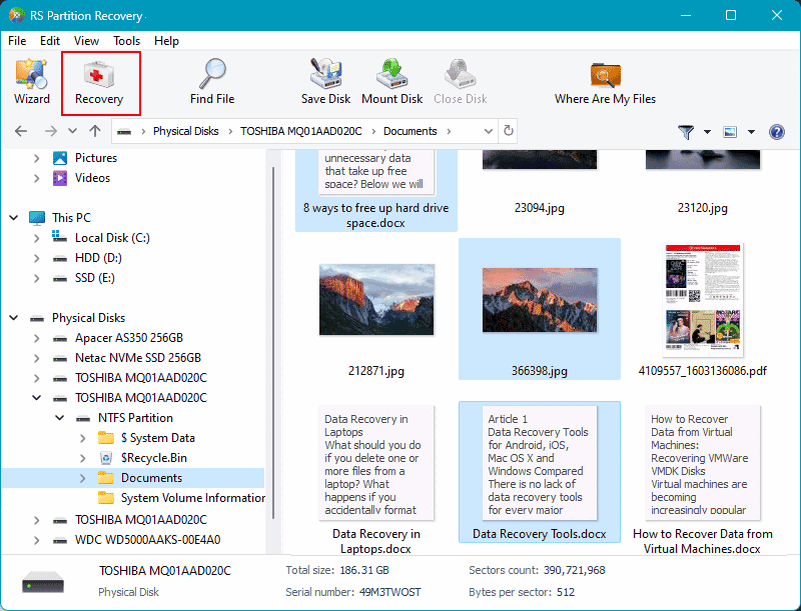Select Data Recovery in Laptops.docx file
Screen dimensions: 801x611
(x=376, y=478)
